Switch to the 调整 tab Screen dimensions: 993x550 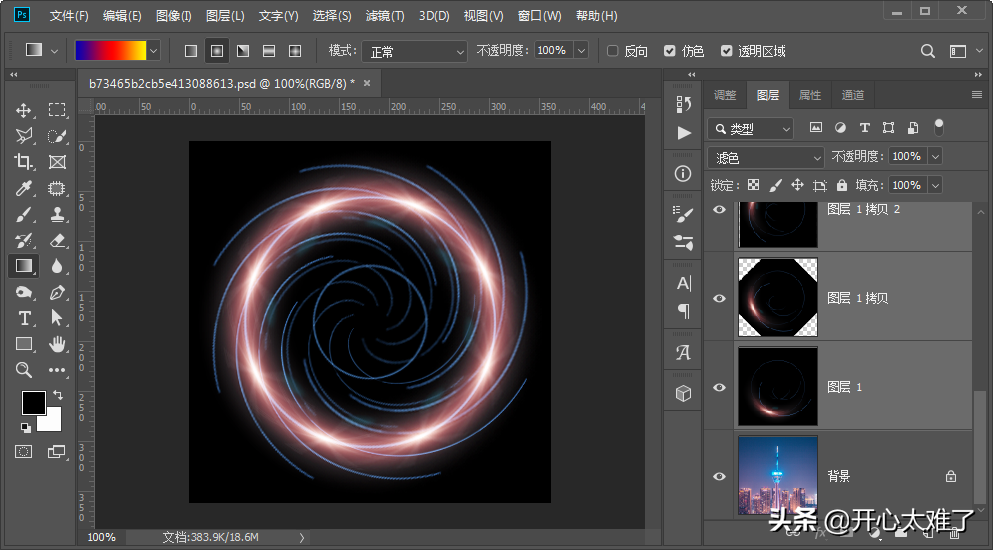coord(725,95)
